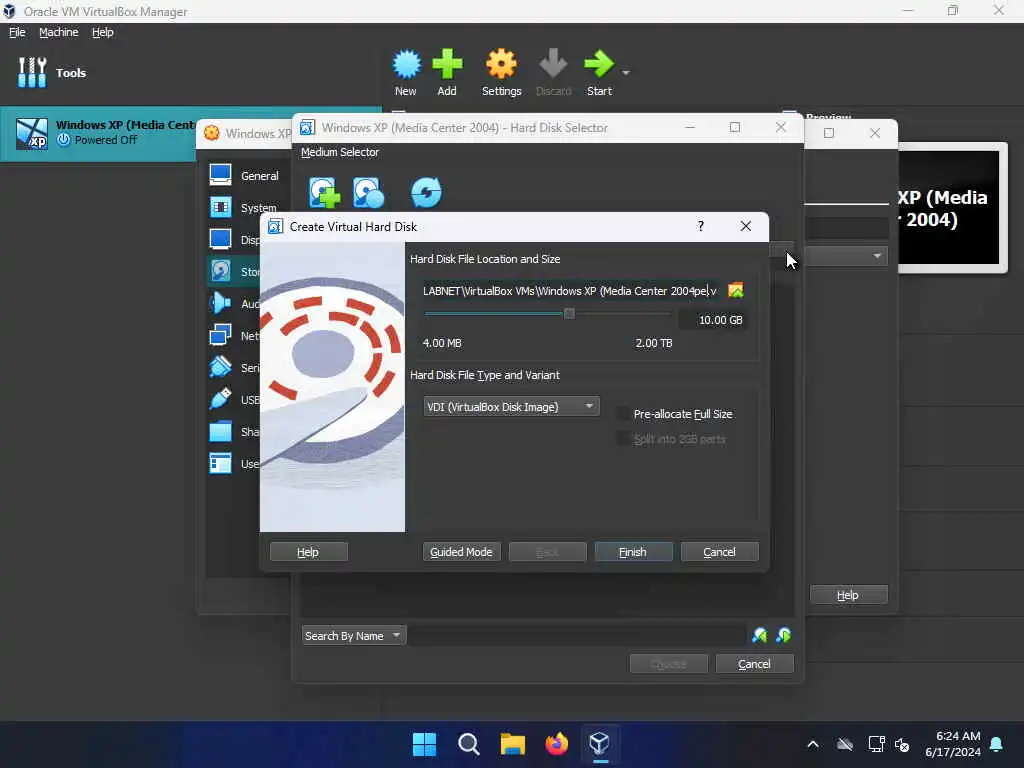Image resolution: width=1024 pixels, height=768 pixels.
Task: Click Finish to create the disk
Action: click(633, 552)
